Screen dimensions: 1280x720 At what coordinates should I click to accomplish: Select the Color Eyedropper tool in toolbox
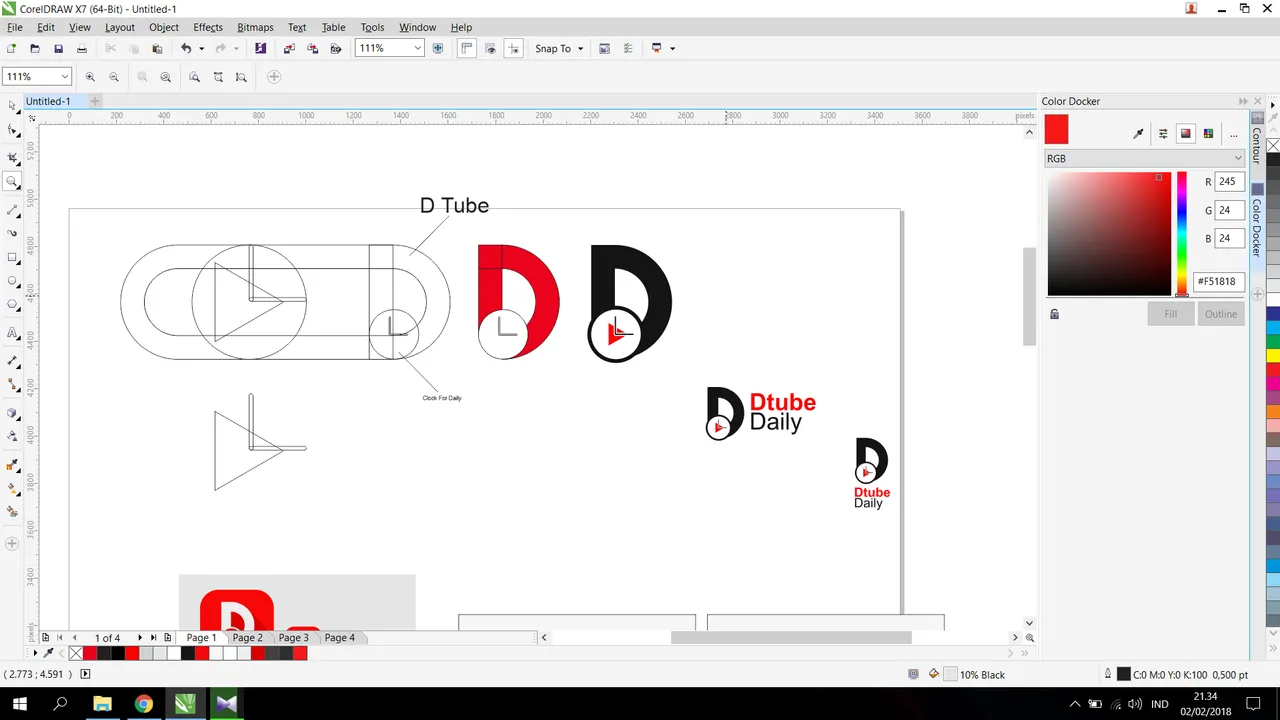12,465
